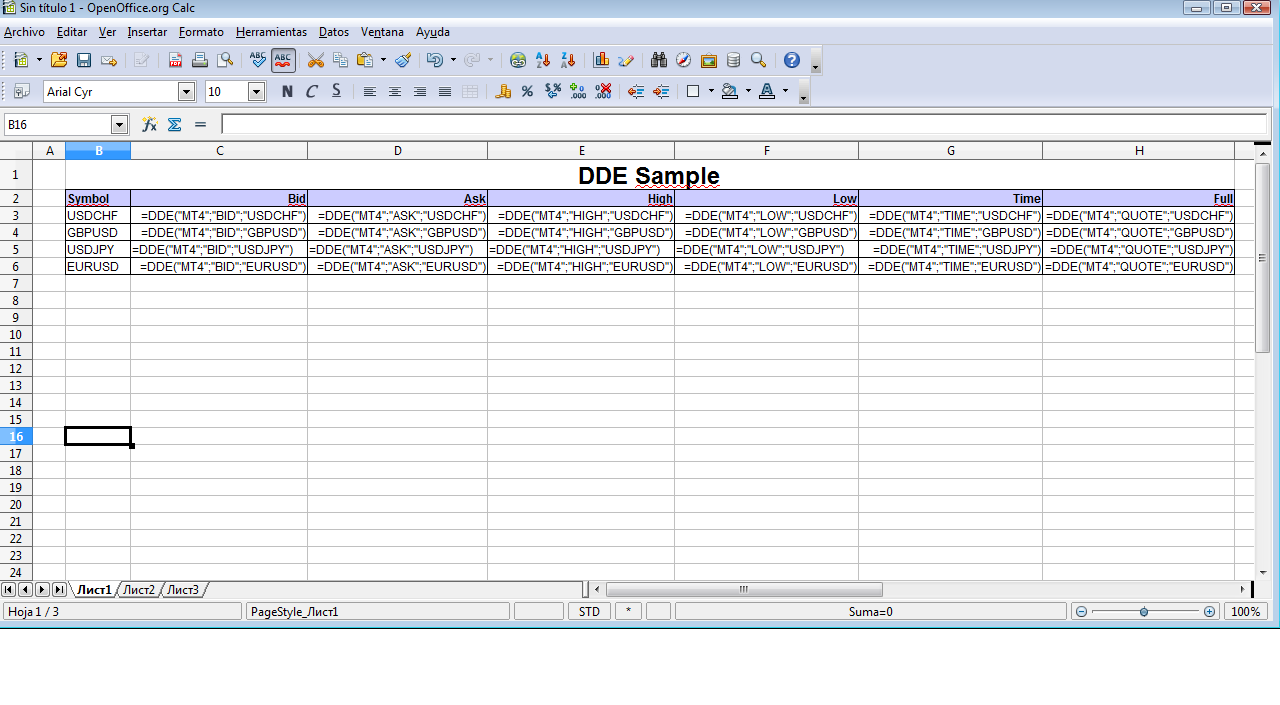Send document as e-mail icon

click(109, 60)
